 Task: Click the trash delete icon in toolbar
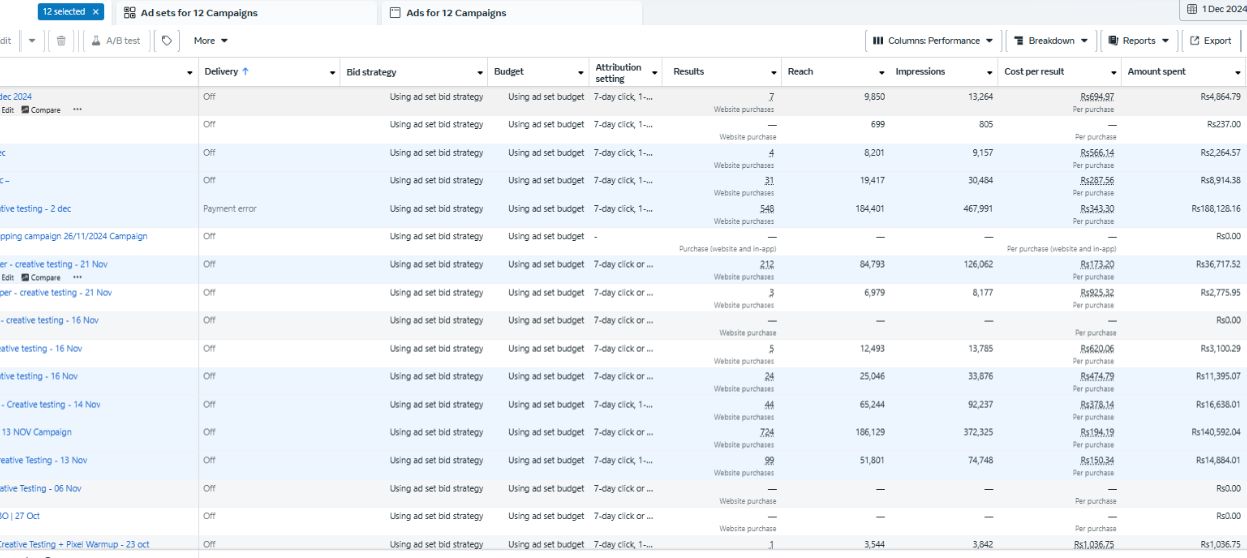pyautogui.click(x=61, y=41)
